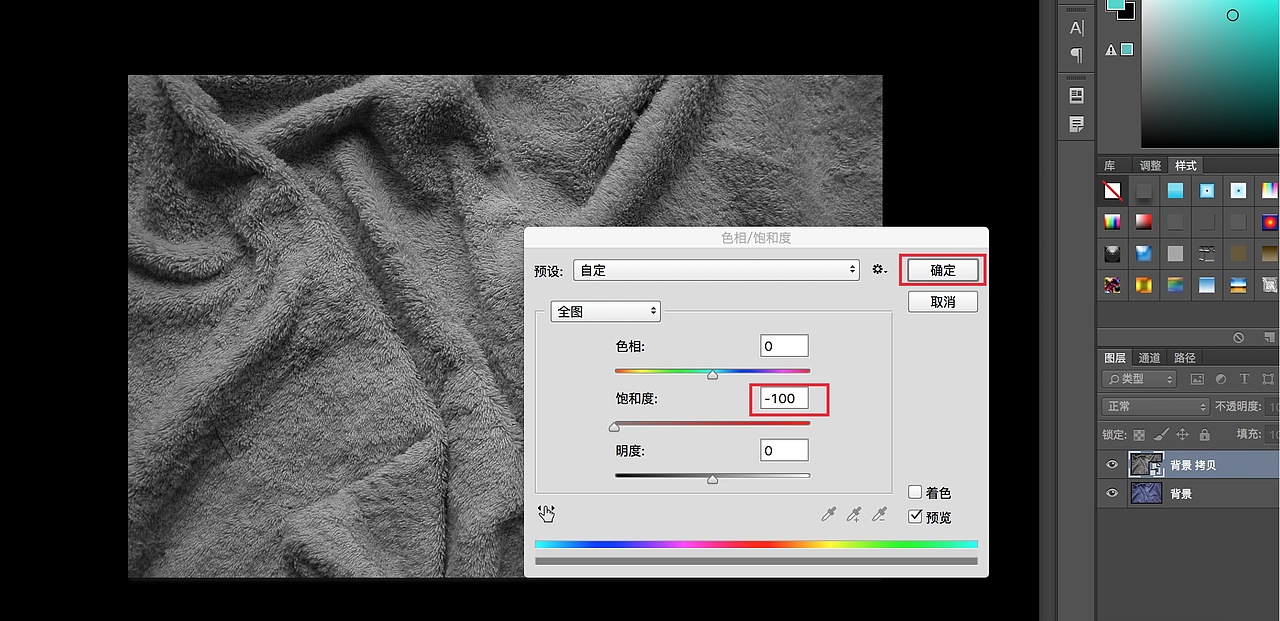The width and height of the screenshot is (1280, 621).
Task: Click the on-image adjustment hand tool
Action: click(546, 514)
